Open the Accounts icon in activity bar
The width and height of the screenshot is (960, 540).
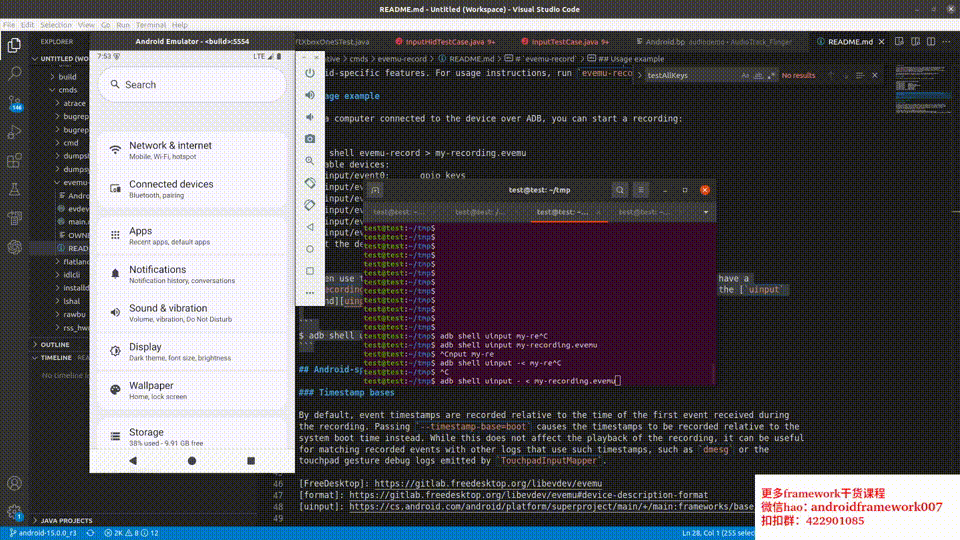pos(14,483)
